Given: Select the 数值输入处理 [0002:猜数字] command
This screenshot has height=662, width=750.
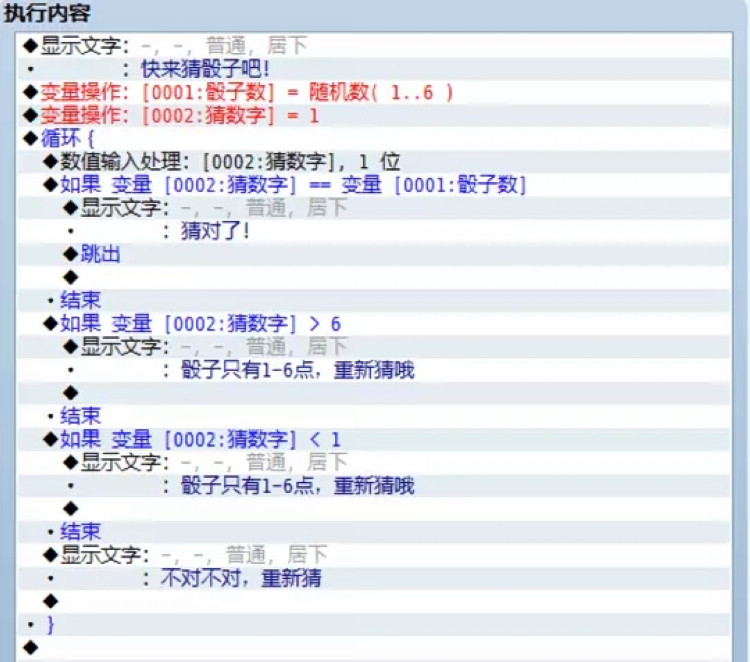Looking at the screenshot, I should [x=373, y=162].
